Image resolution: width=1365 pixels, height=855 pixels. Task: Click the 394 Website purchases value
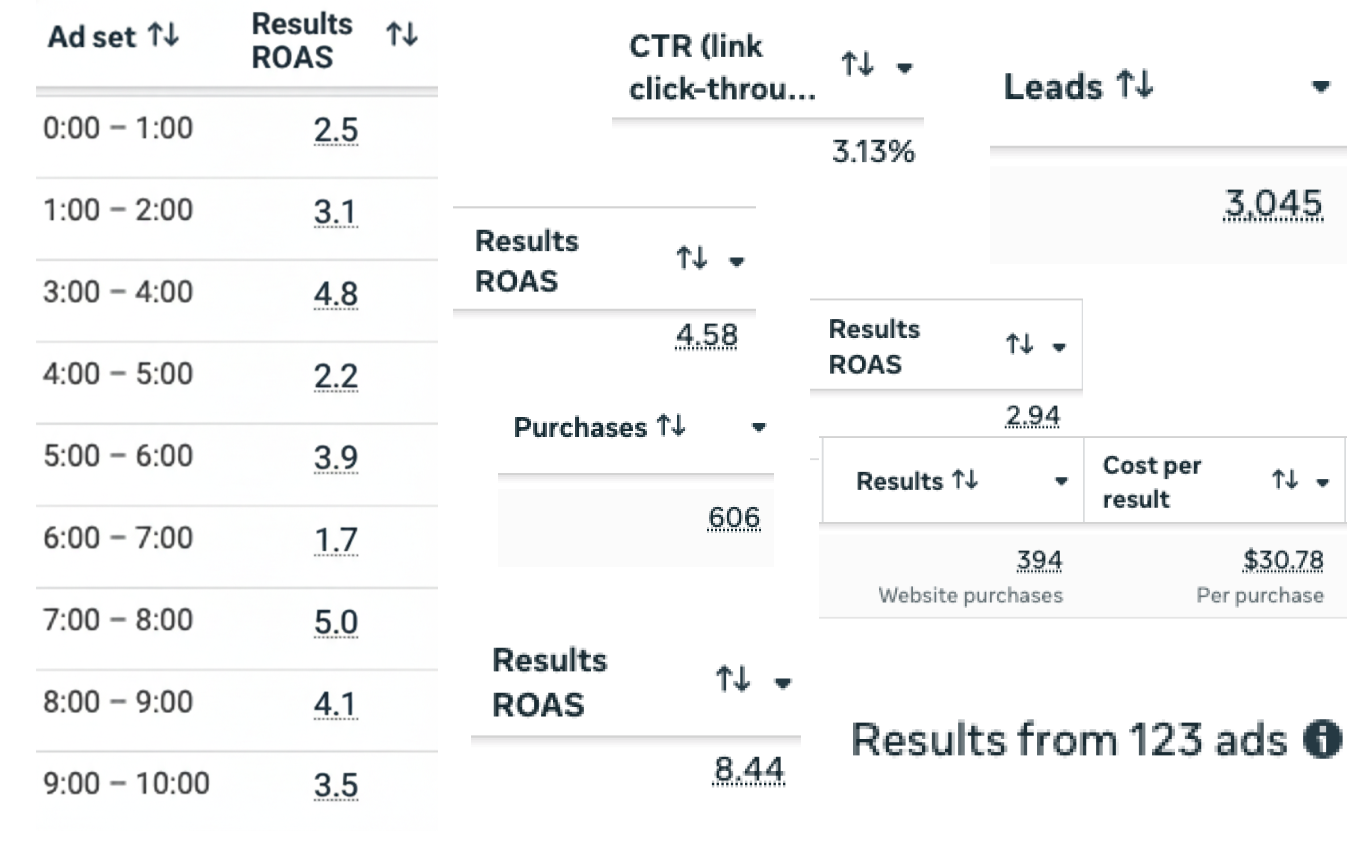[x=1039, y=559]
